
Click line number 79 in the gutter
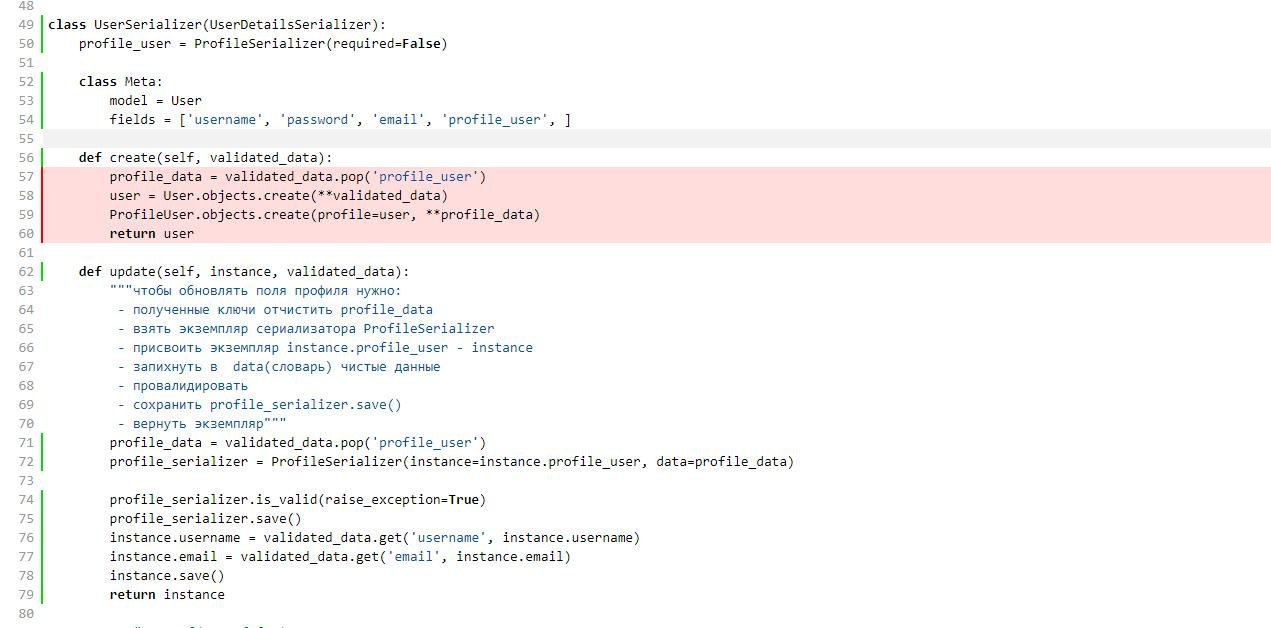point(26,595)
